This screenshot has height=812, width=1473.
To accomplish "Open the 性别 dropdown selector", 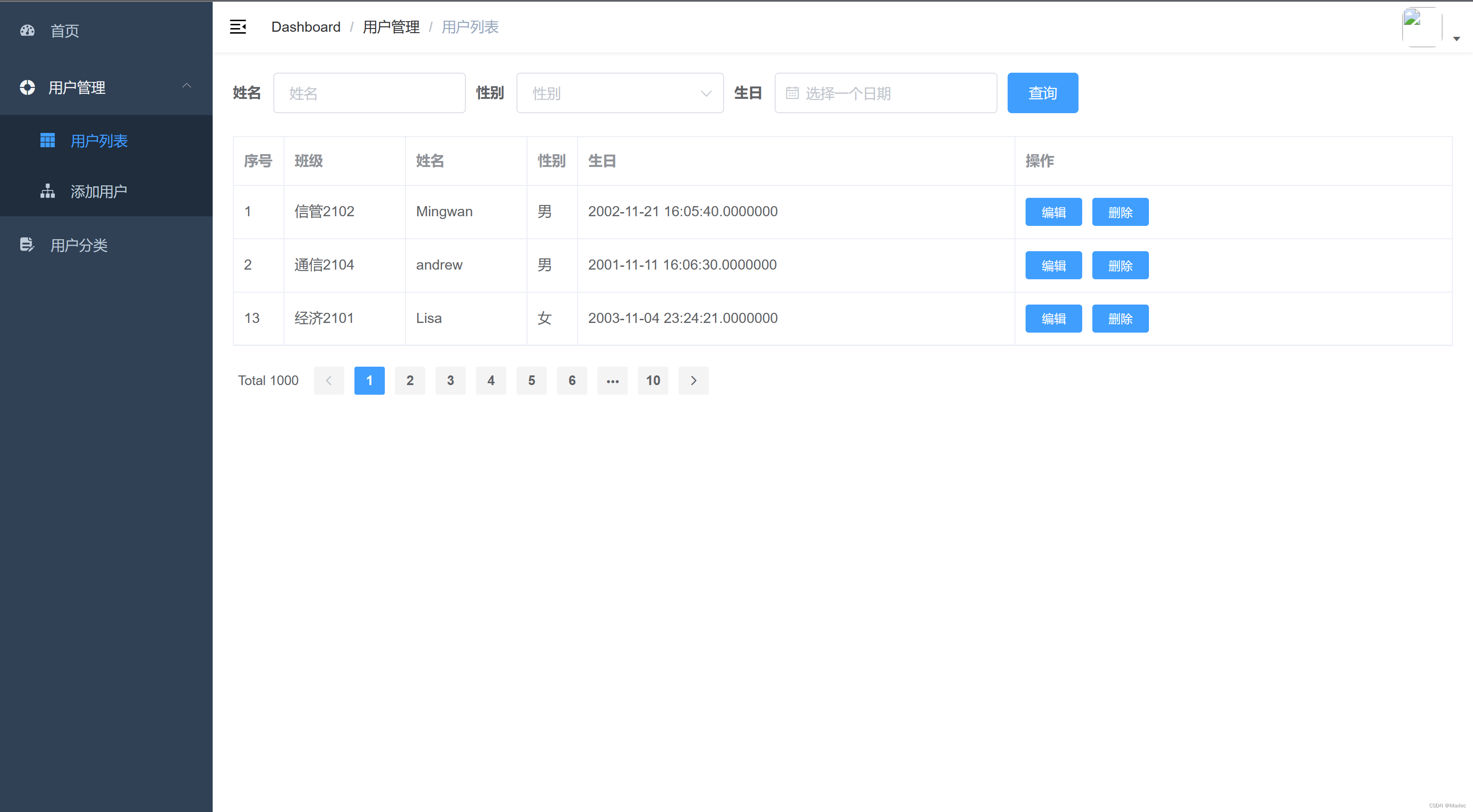I will pyautogui.click(x=620, y=92).
